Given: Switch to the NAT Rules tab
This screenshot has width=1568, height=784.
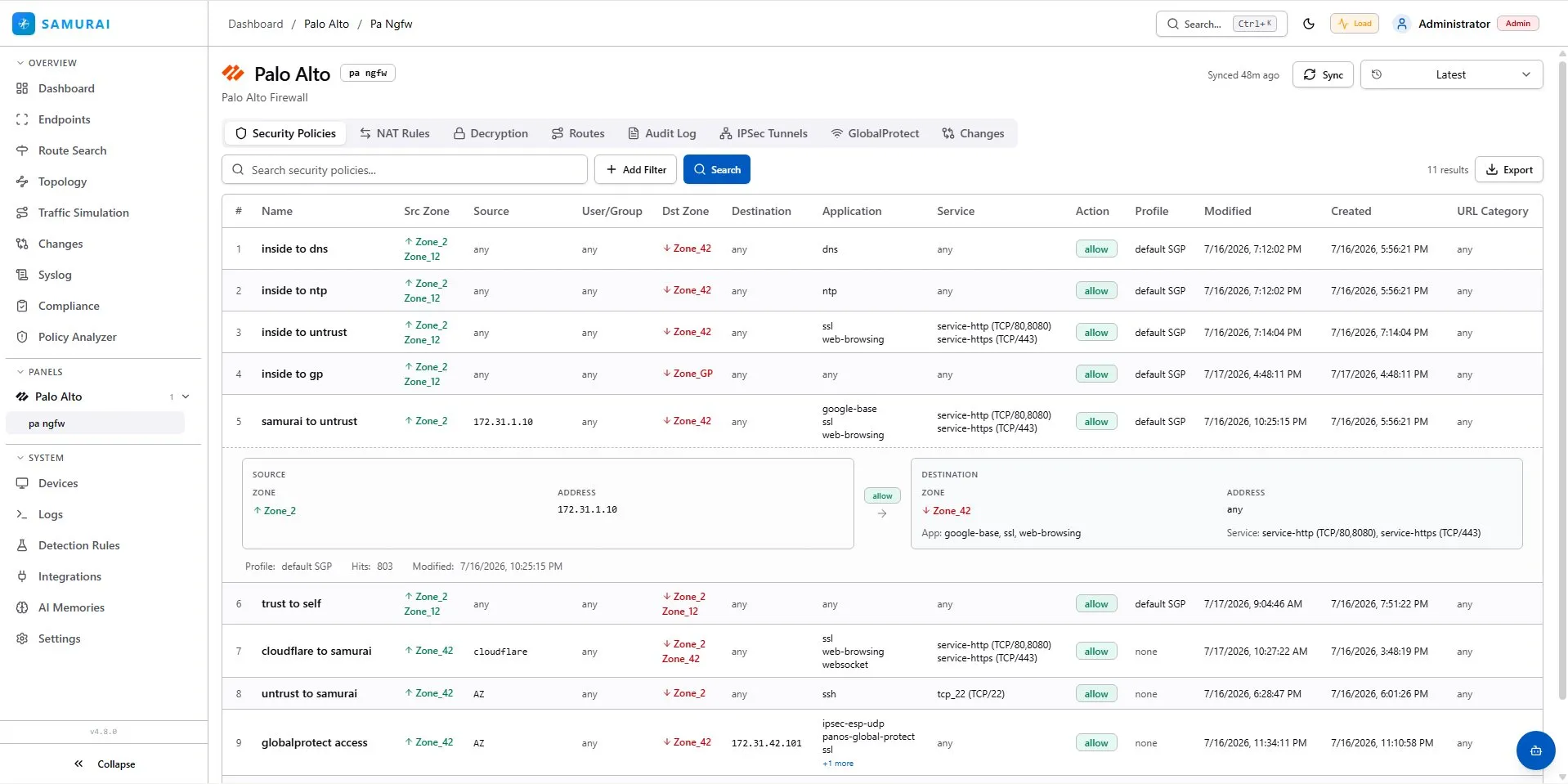Looking at the screenshot, I should [x=394, y=133].
